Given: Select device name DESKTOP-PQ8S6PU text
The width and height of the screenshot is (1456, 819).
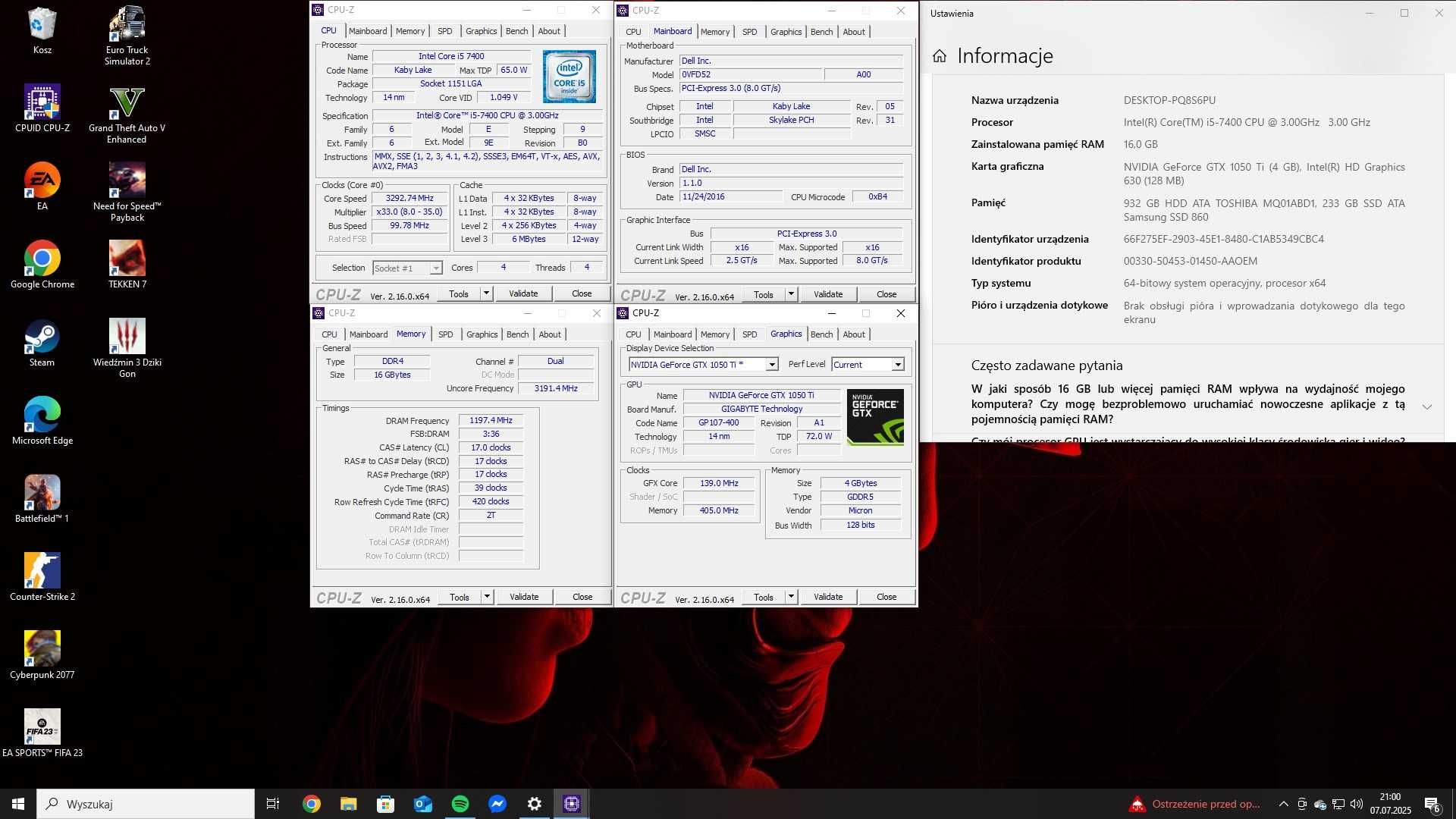Looking at the screenshot, I should [1169, 100].
